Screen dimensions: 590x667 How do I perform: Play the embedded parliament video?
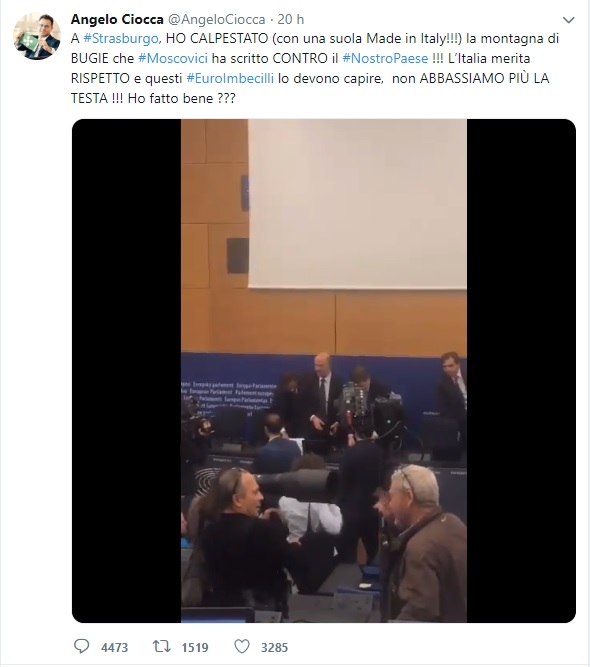point(324,371)
